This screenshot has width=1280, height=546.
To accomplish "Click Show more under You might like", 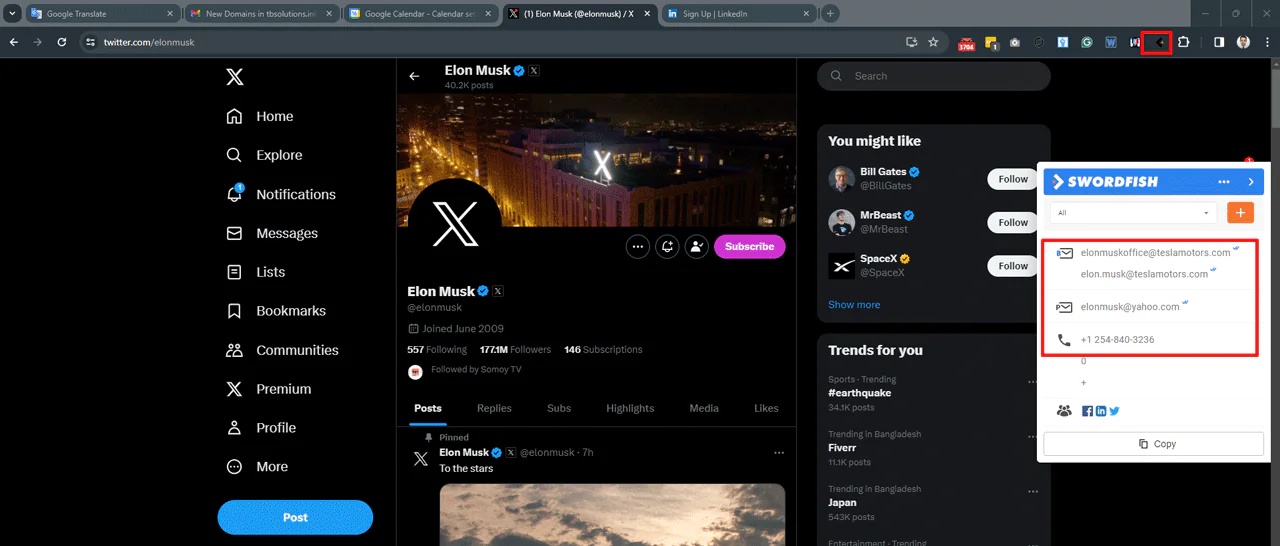I will [854, 305].
